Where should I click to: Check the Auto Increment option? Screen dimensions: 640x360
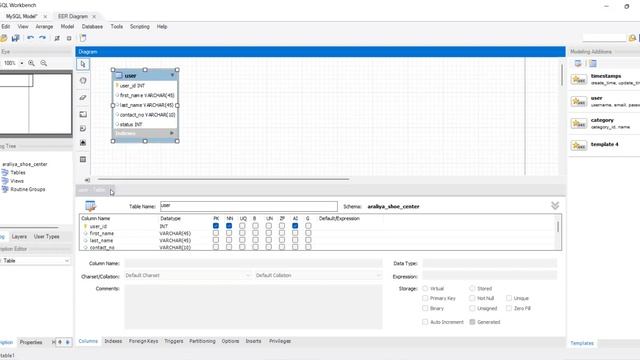point(425,322)
